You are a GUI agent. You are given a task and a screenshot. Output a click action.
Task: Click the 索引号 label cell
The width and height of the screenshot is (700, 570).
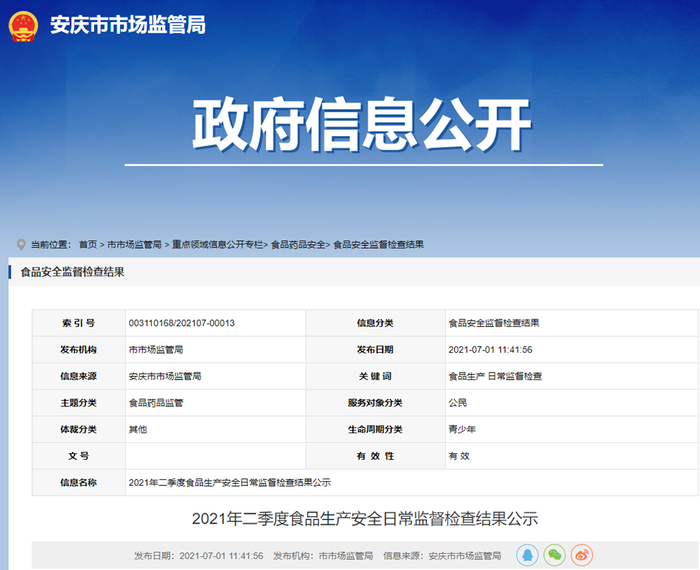[79, 323]
